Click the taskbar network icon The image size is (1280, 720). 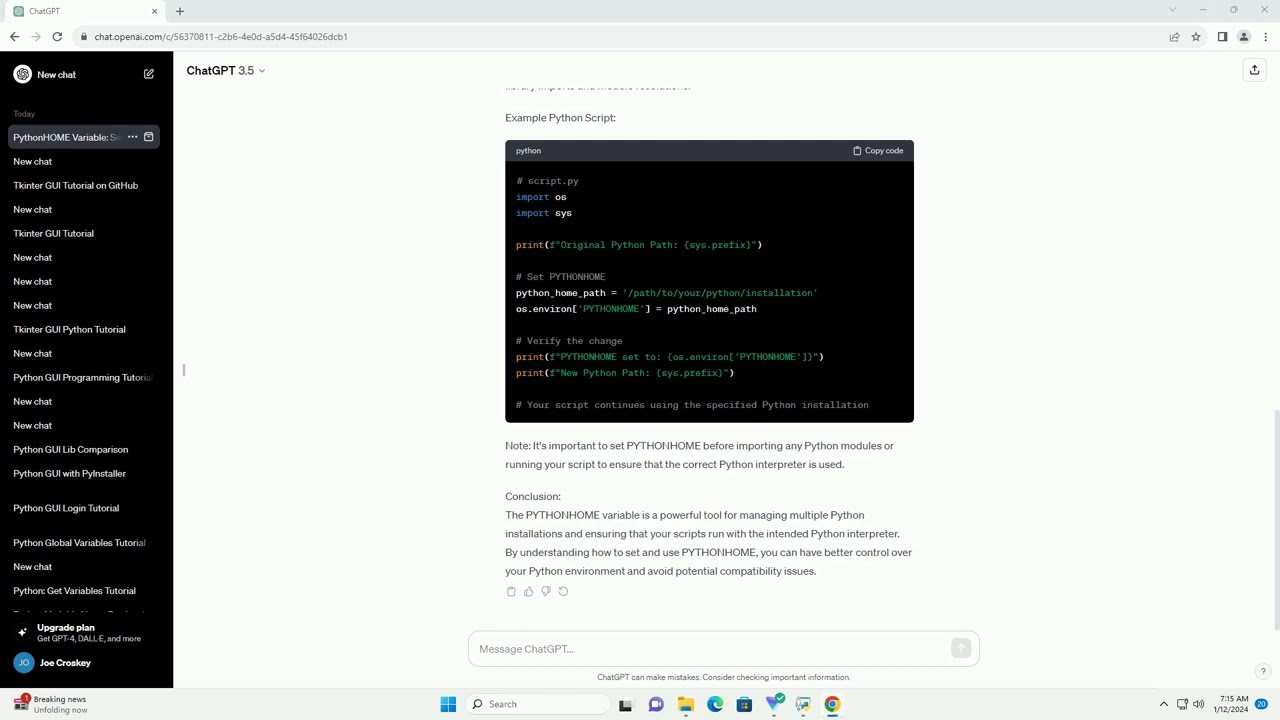coord(1181,704)
